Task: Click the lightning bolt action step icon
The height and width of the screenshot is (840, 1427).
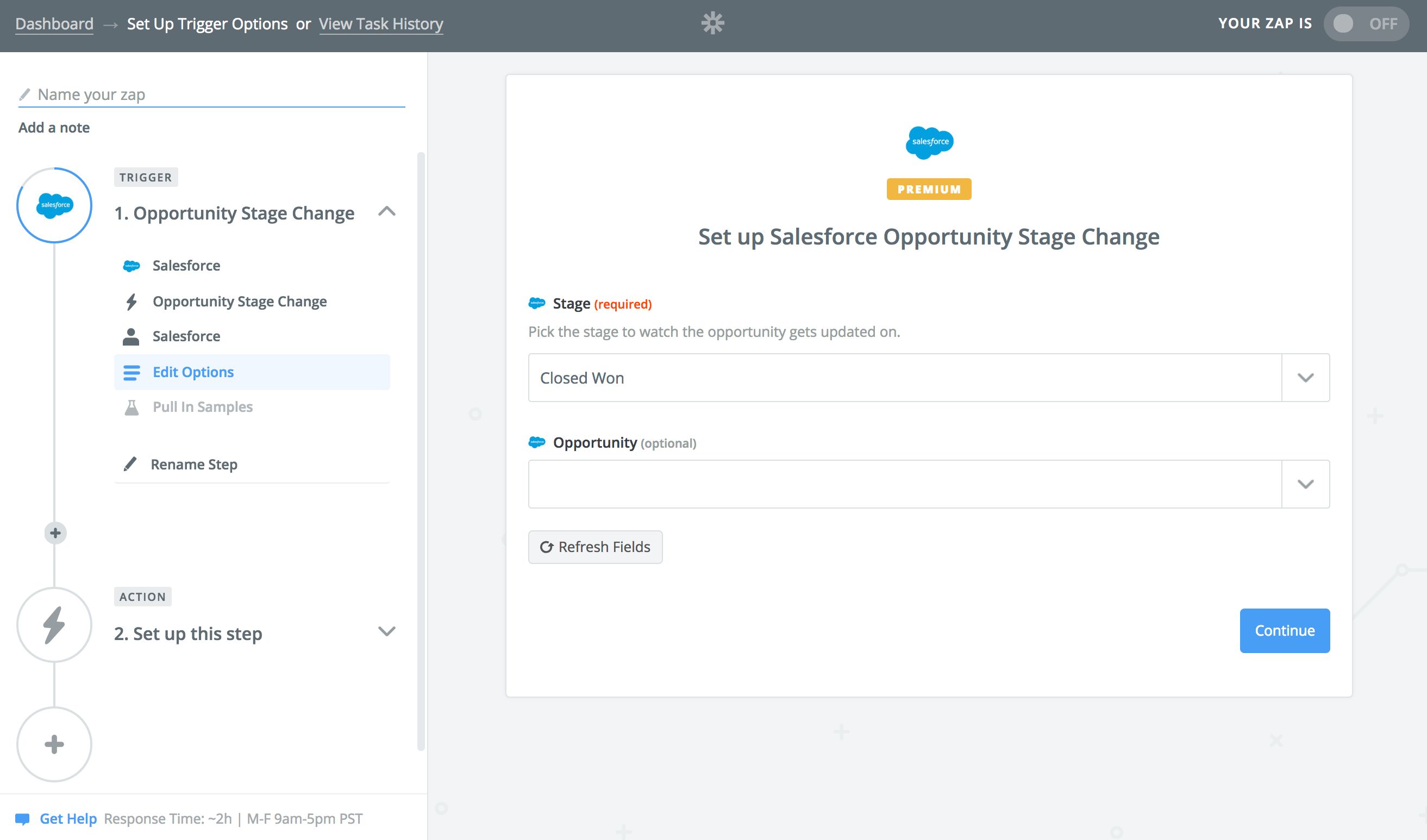Action: (x=54, y=625)
